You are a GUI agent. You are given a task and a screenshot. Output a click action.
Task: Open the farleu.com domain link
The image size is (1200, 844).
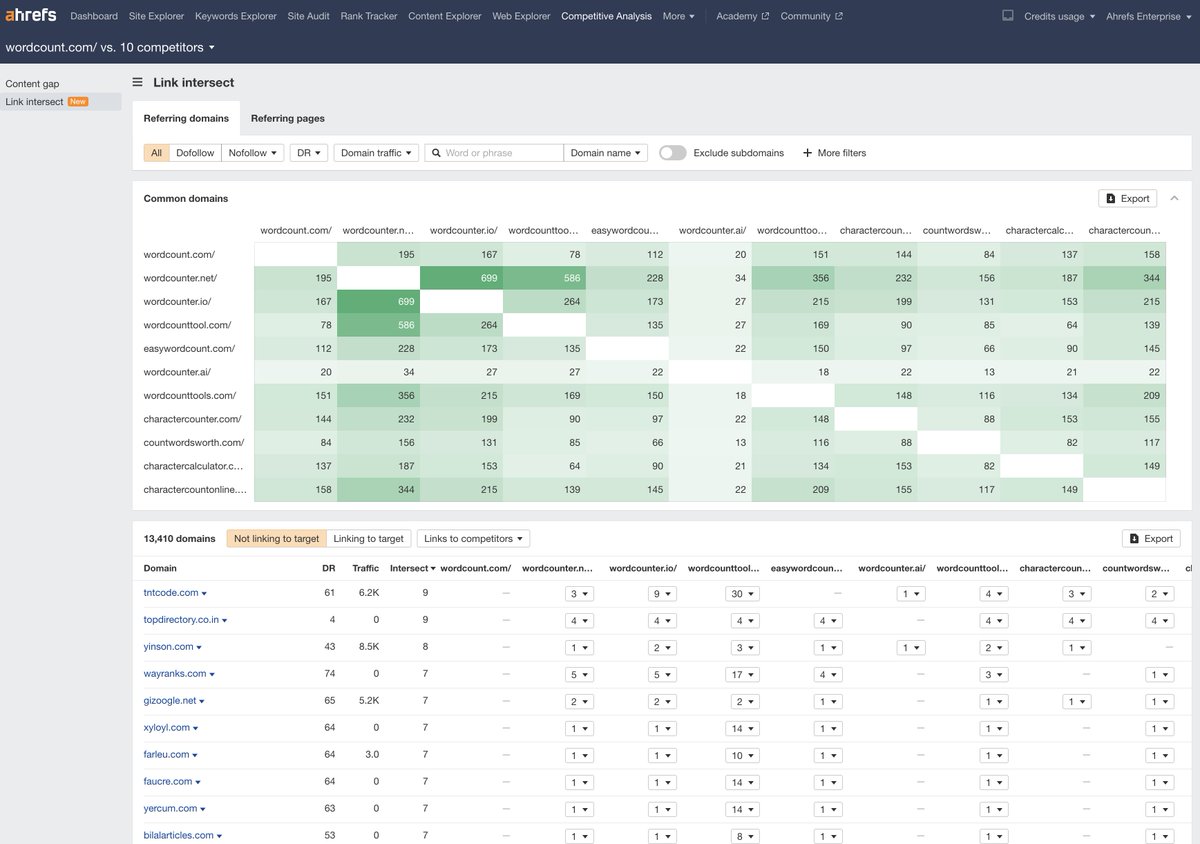coord(166,755)
